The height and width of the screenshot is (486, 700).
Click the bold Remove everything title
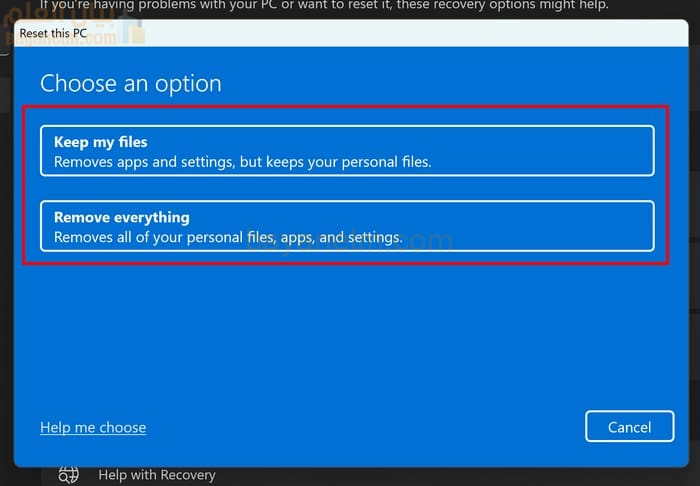coord(121,217)
